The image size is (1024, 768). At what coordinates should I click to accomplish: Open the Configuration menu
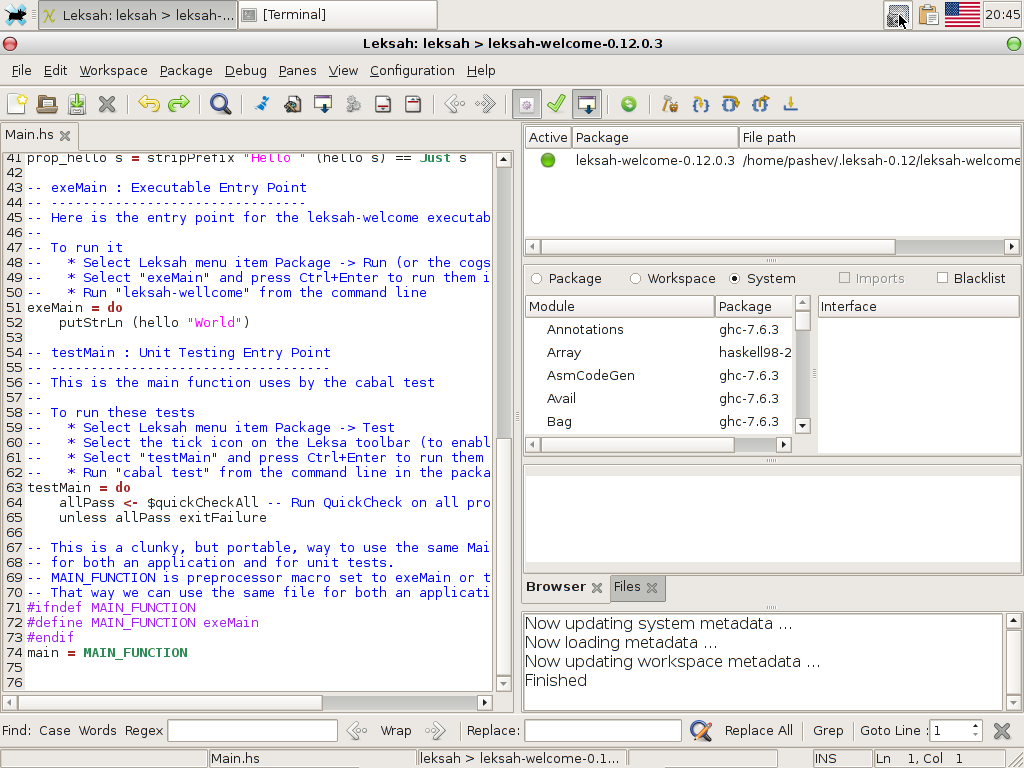coord(412,71)
